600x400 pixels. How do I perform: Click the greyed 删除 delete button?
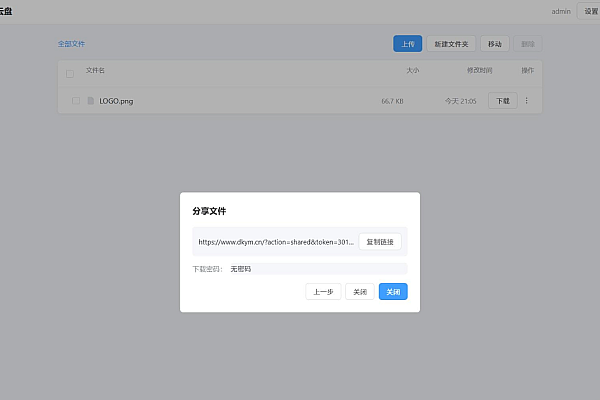click(x=528, y=44)
